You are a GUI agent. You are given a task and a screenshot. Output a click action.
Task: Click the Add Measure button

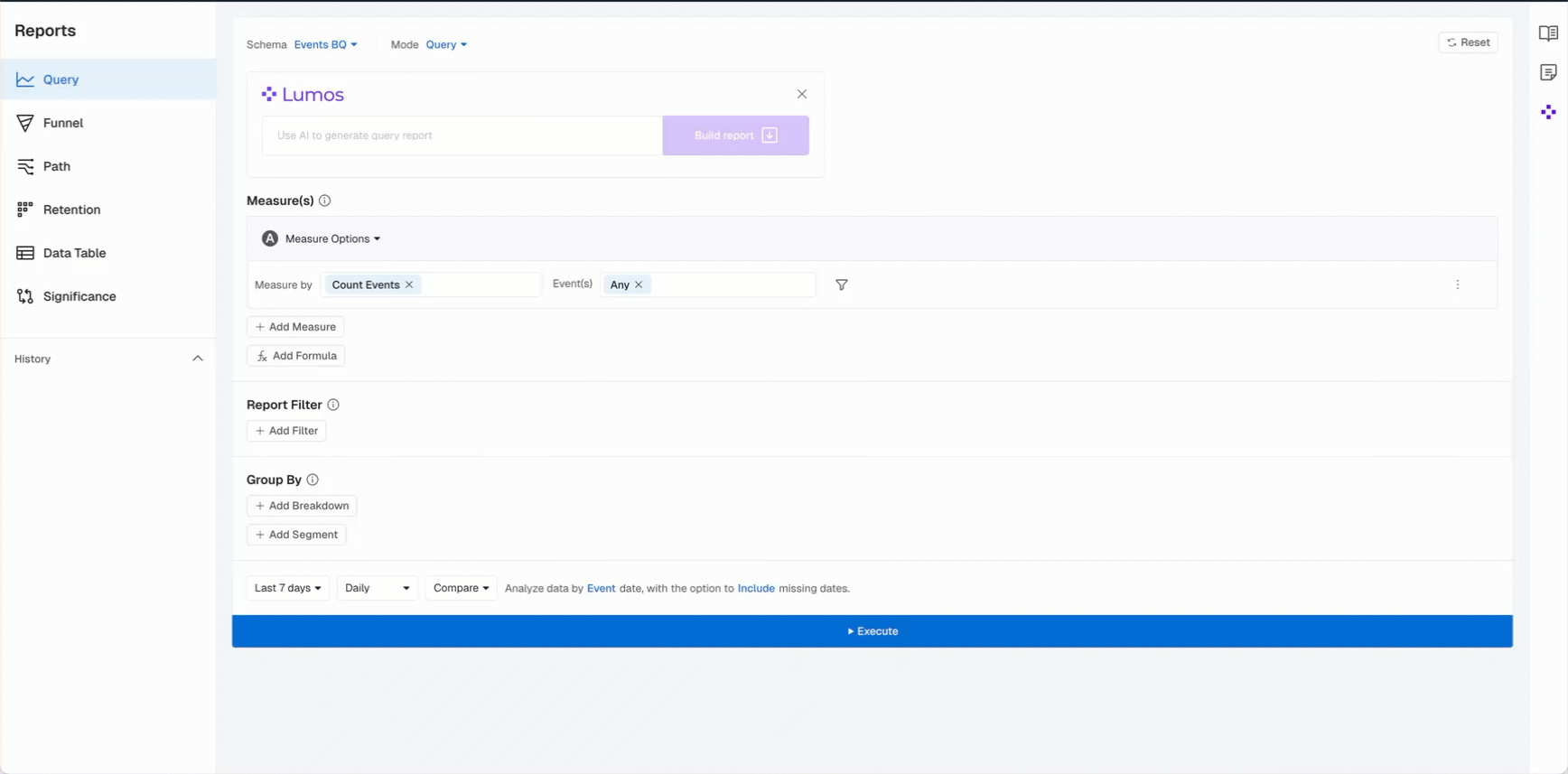pos(295,327)
